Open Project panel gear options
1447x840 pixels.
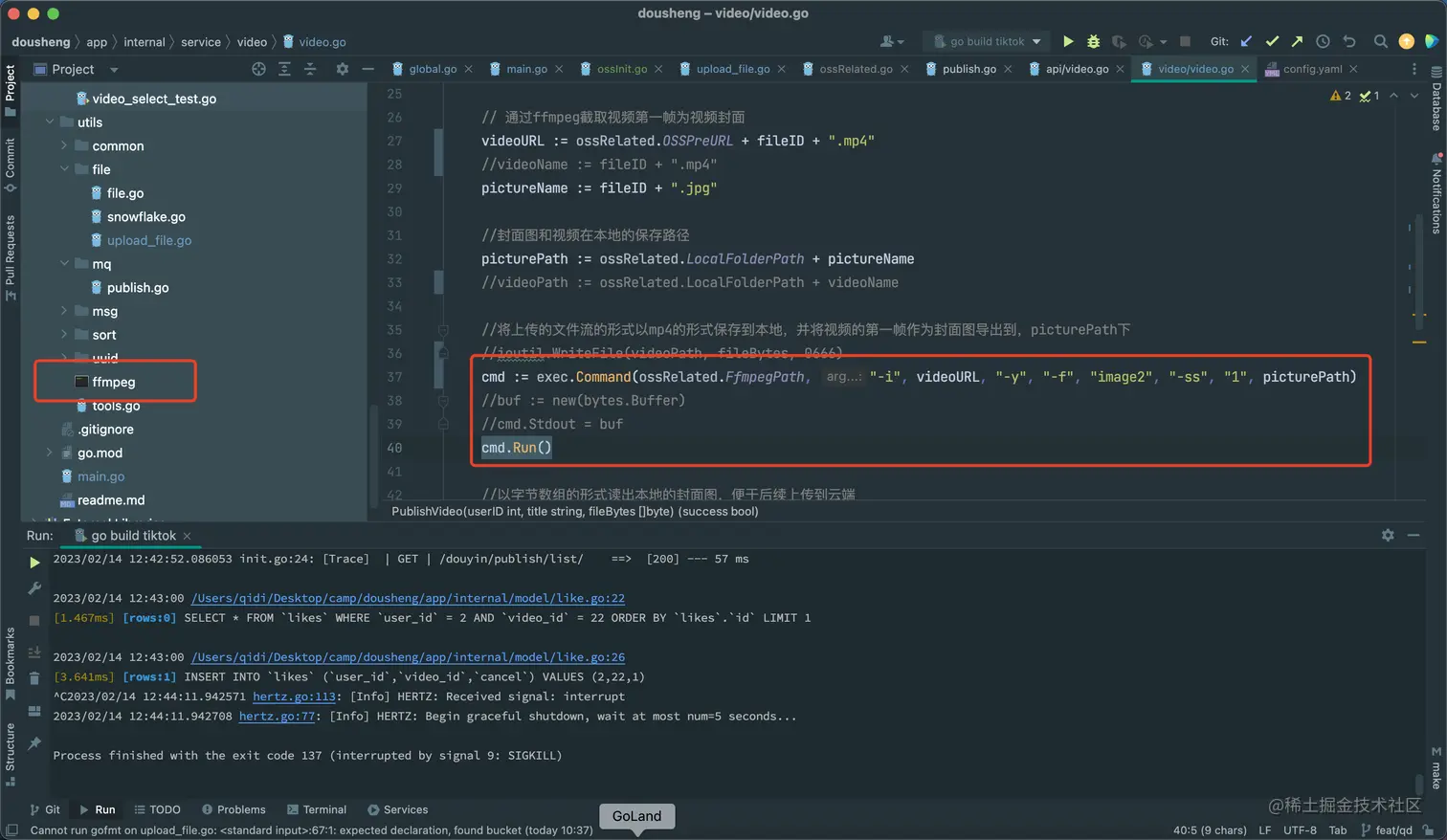tap(343, 69)
